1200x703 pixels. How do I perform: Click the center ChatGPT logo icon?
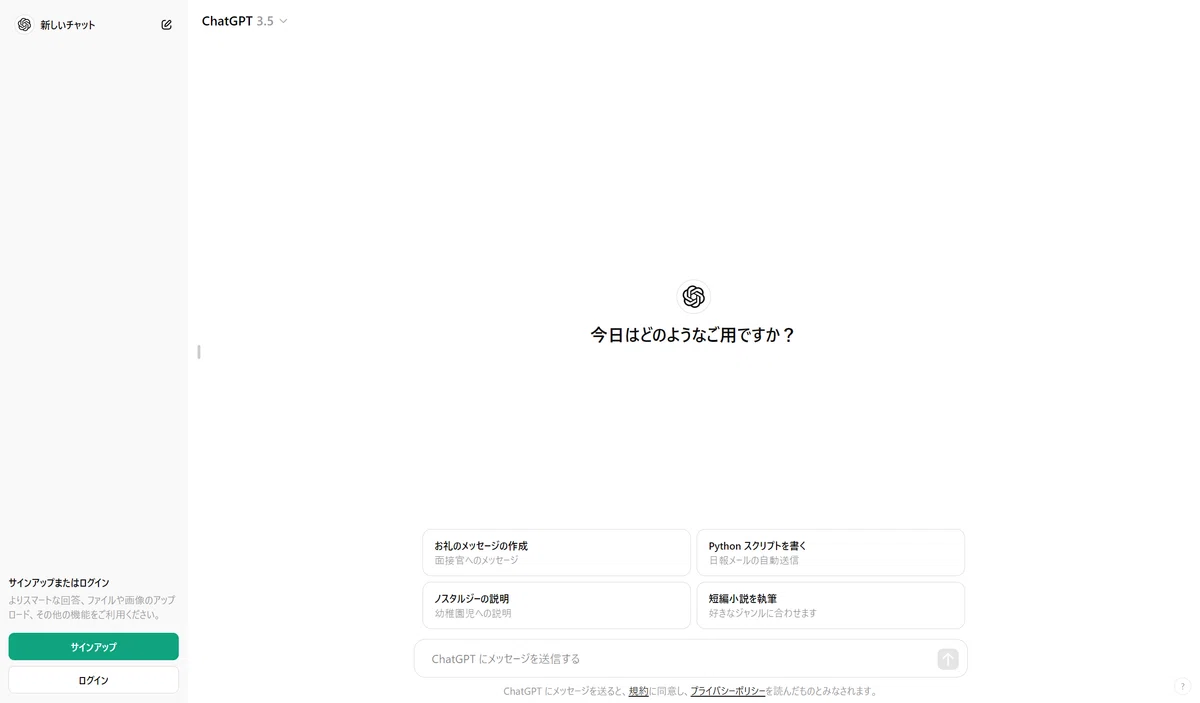point(693,297)
